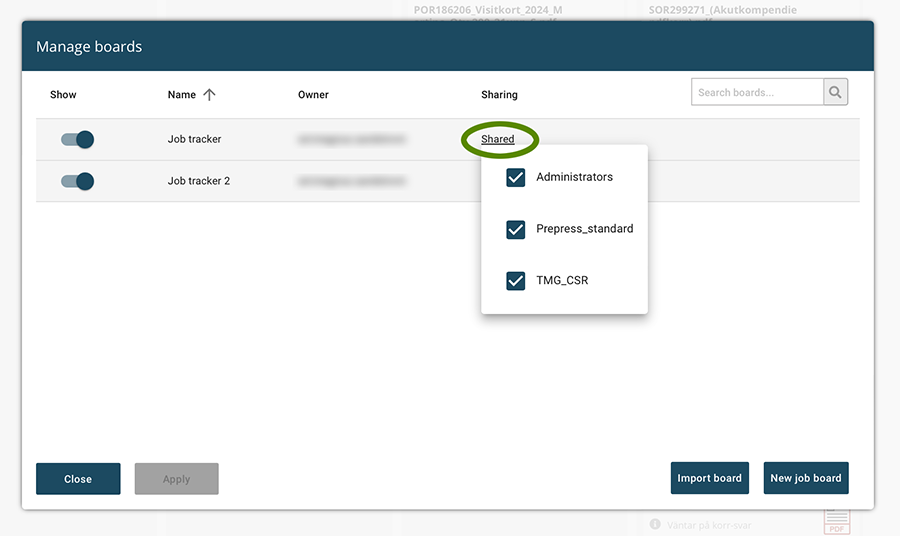Click the magnifier search icon
The image size is (900, 536).
[x=836, y=93]
